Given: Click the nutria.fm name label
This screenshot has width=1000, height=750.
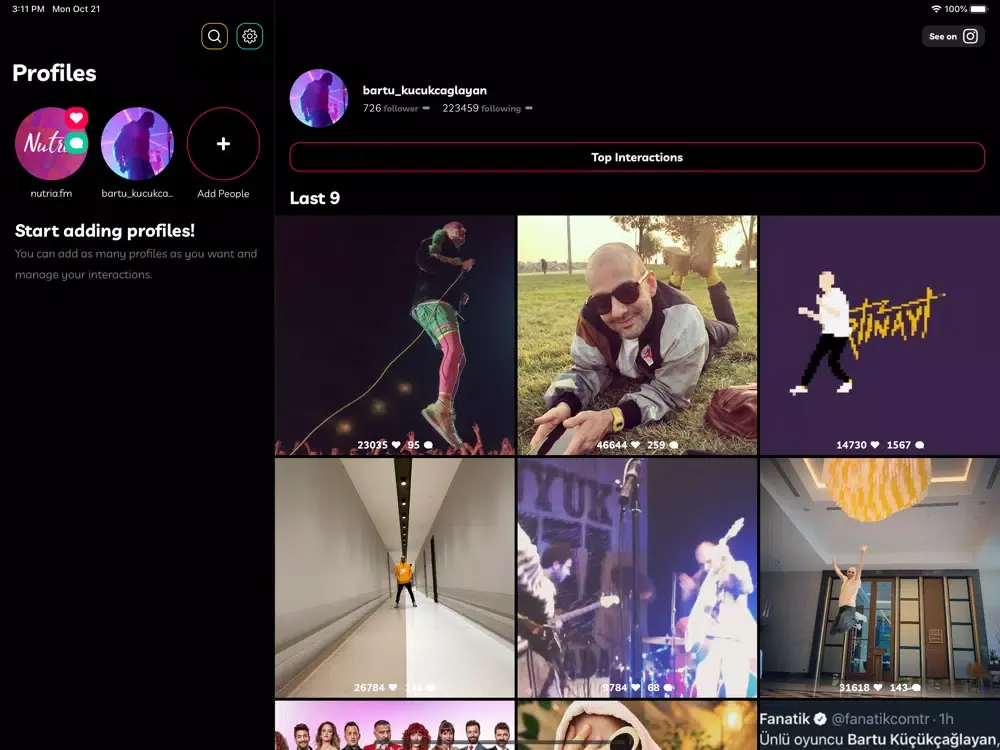Looking at the screenshot, I should click(x=51, y=194).
